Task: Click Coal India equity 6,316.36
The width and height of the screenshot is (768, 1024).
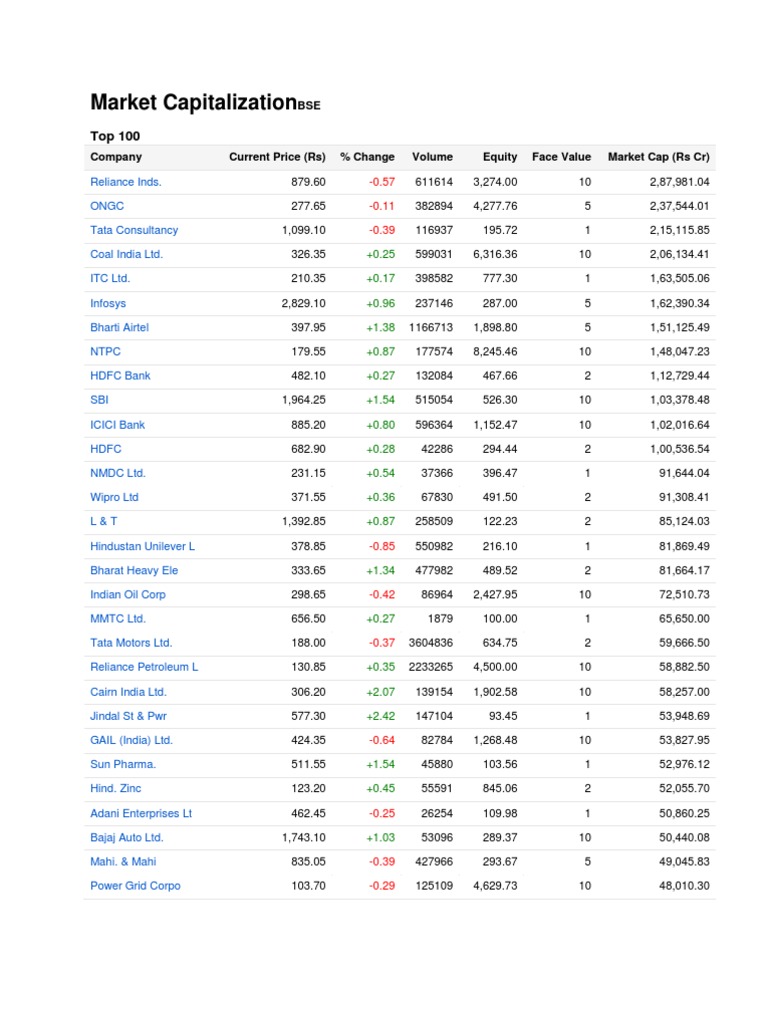Action: [x=495, y=255]
